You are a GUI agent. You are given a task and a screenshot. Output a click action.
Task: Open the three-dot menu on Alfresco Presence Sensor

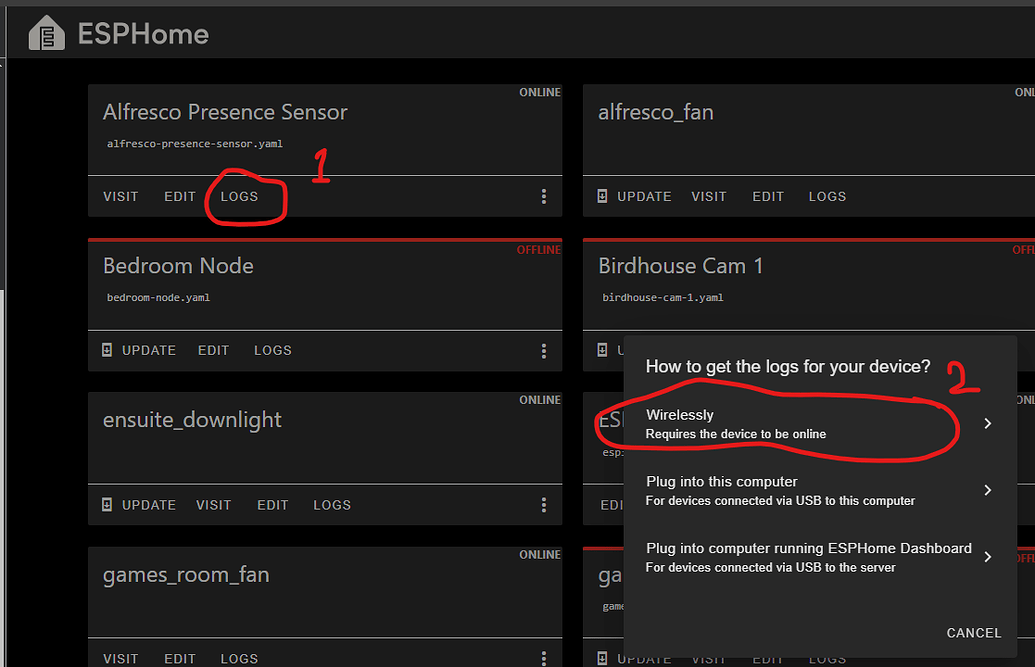(x=544, y=196)
